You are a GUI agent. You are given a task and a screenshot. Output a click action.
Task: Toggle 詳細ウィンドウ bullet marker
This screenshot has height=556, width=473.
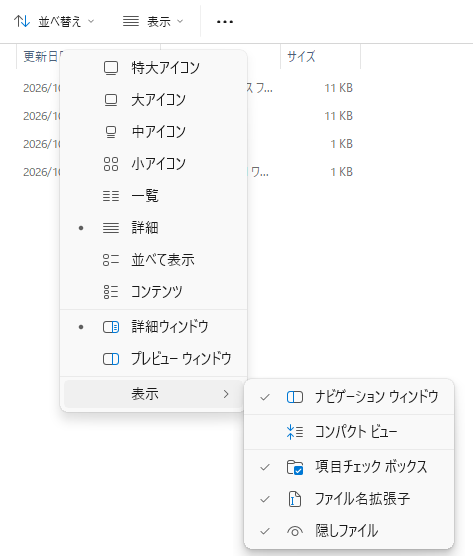click(x=81, y=327)
